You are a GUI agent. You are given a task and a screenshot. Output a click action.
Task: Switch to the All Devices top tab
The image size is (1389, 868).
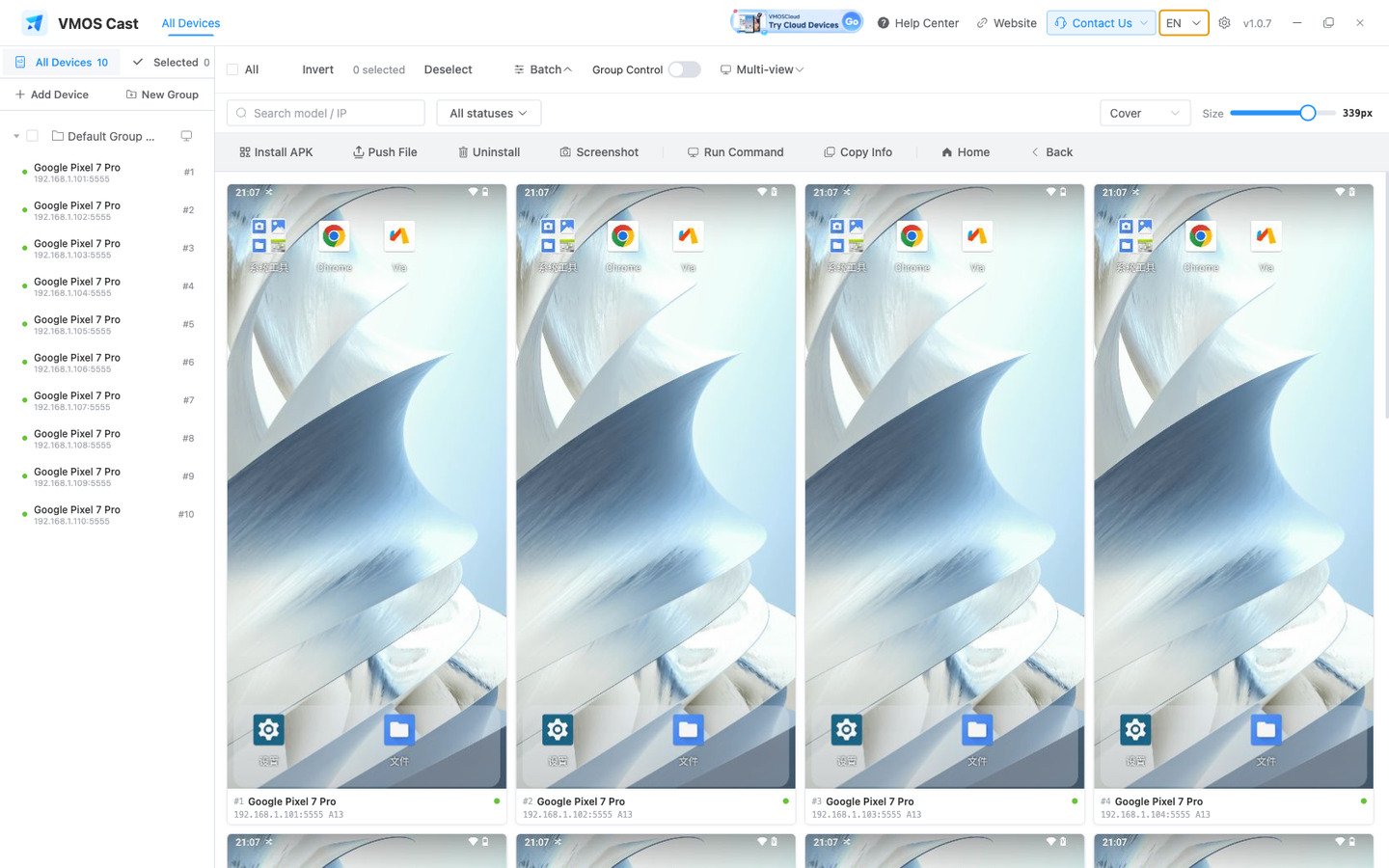[x=191, y=23]
